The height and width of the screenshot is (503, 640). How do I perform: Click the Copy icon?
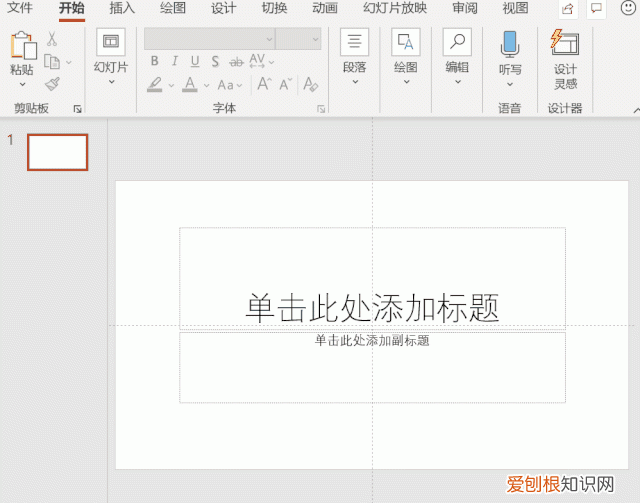[52, 62]
